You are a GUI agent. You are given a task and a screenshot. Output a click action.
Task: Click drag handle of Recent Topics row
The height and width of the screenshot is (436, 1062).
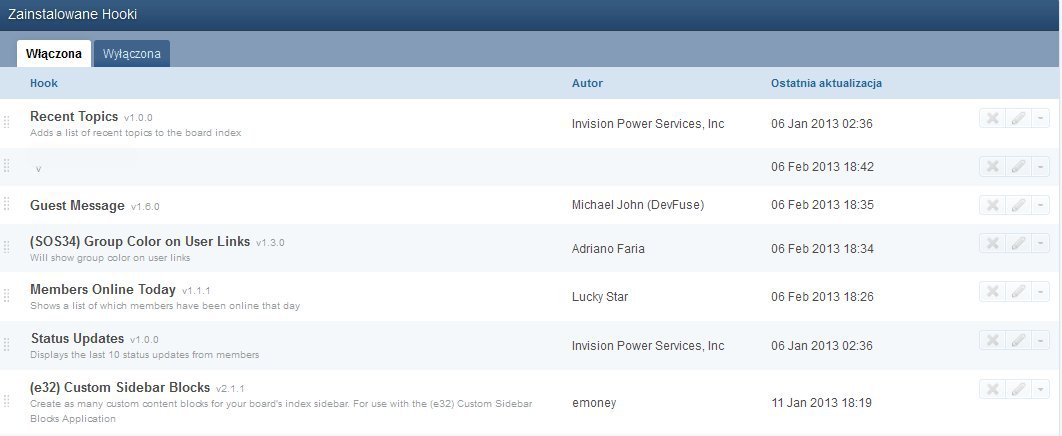(x=6, y=122)
